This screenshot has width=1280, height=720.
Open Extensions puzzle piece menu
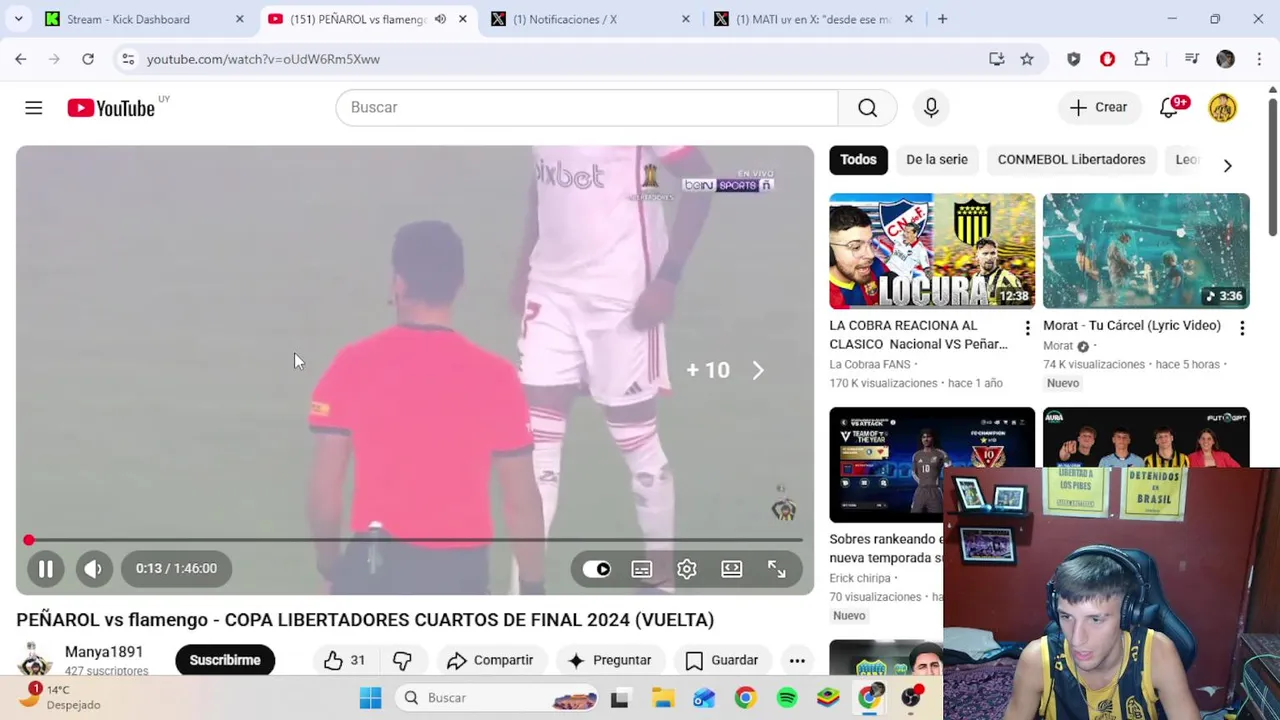1142,59
